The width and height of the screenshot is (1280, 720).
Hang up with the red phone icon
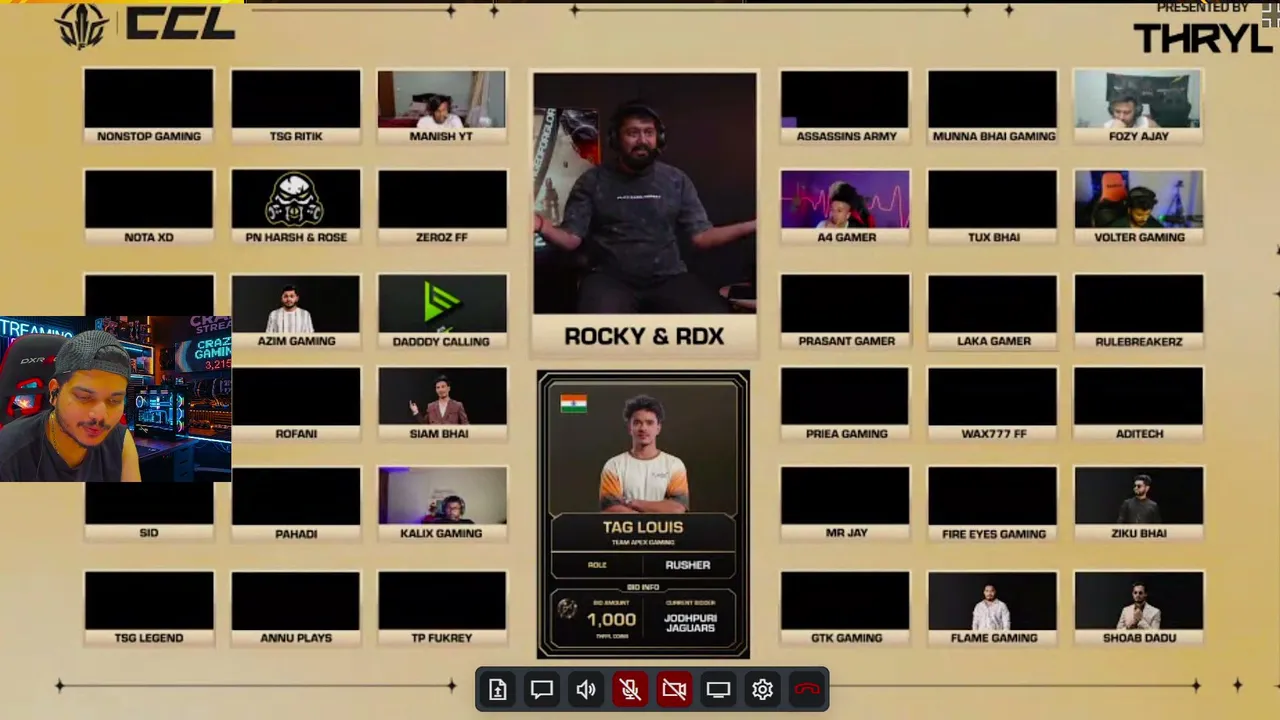click(x=807, y=689)
